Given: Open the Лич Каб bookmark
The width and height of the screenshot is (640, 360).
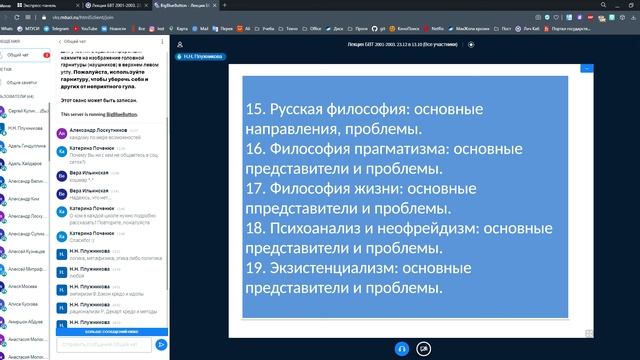Looking at the screenshot, I should click(x=527, y=29).
